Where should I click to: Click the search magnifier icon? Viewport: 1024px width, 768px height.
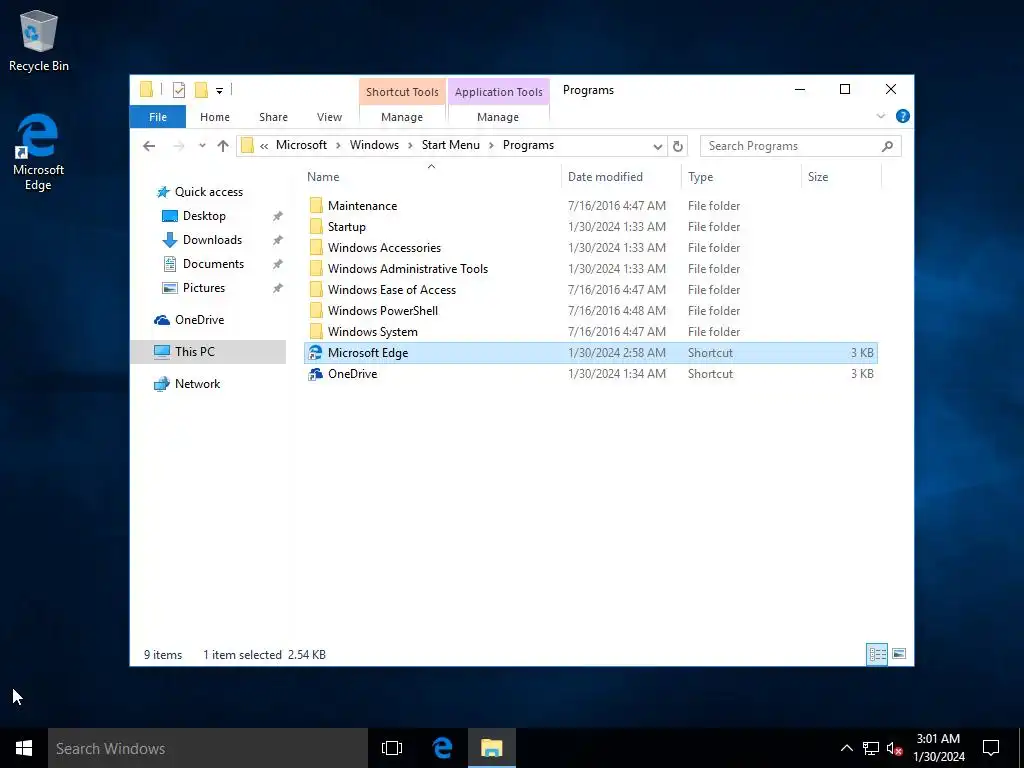point(887,146)
